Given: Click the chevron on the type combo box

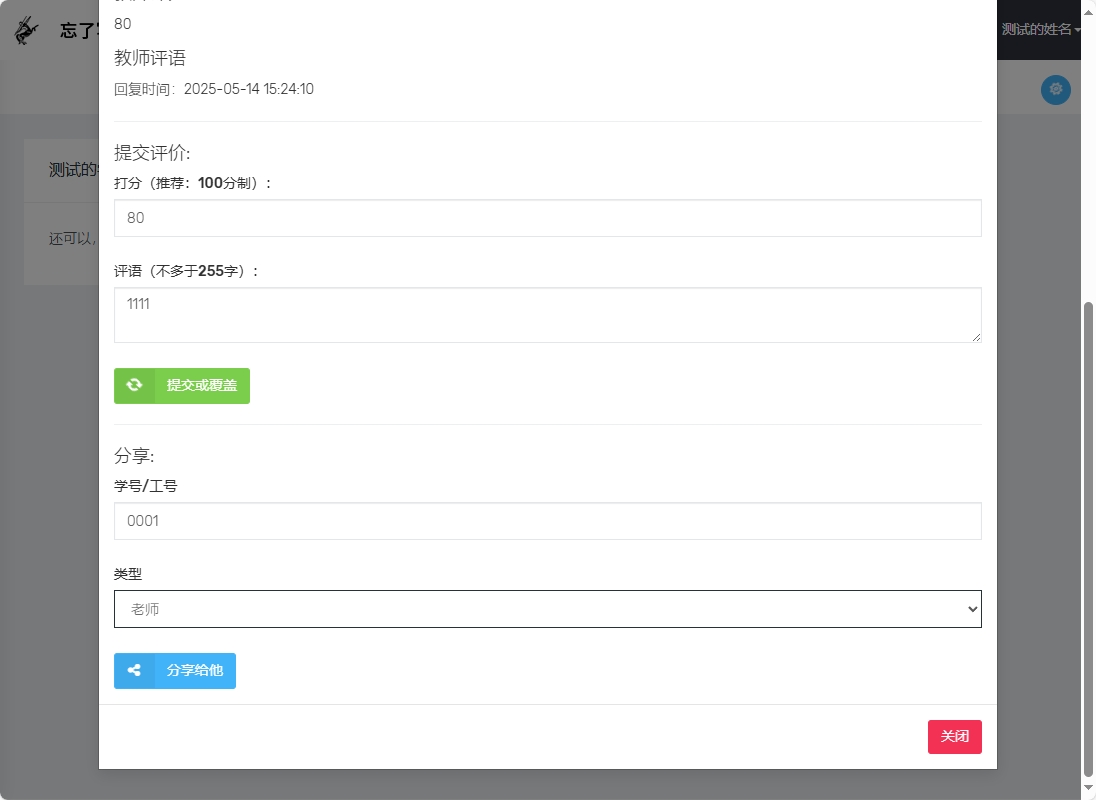Looking at the screenshot, I should click(x=971, y=608).
